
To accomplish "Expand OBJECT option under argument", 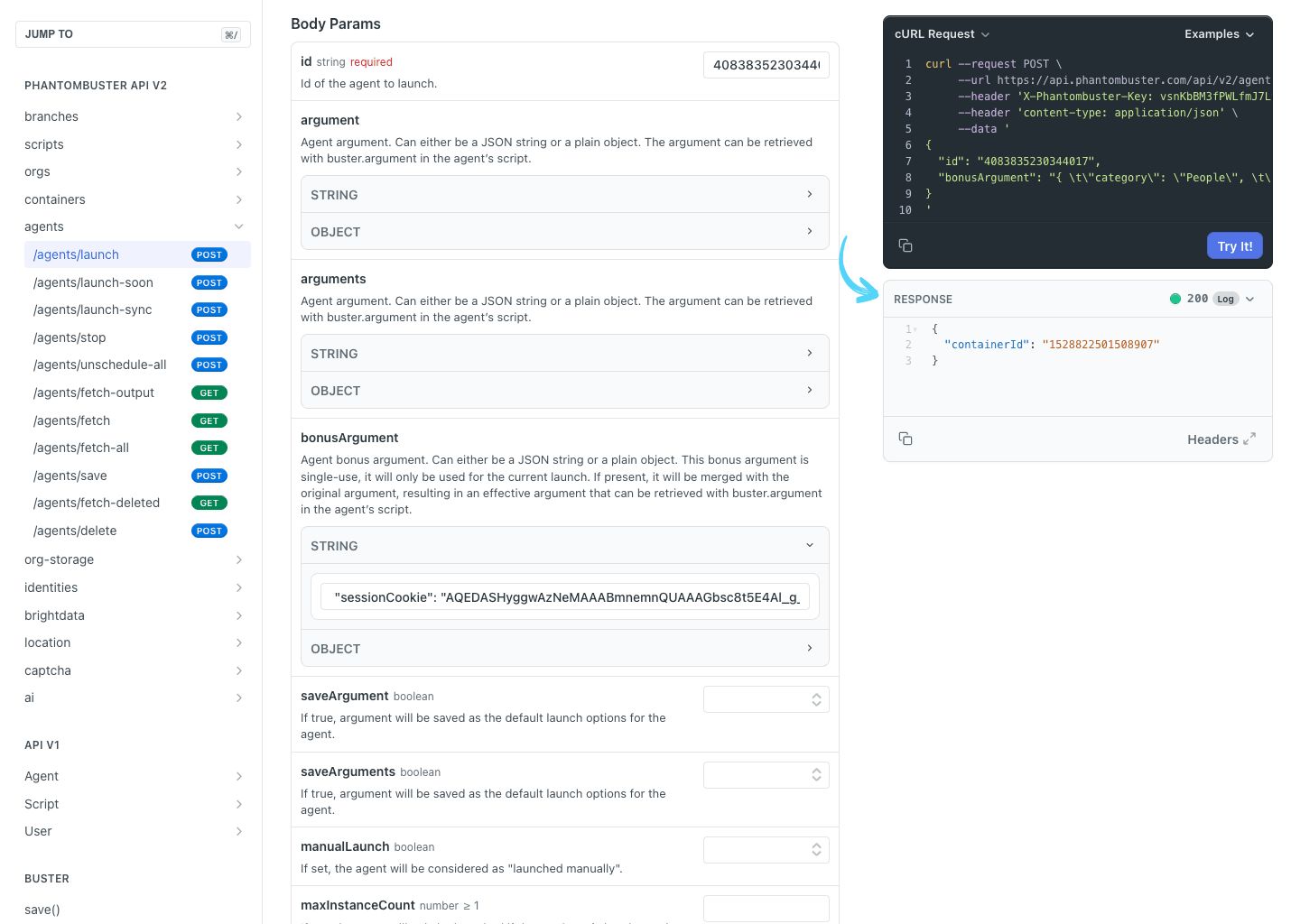I will pyautogui.click(x=564, y=232).
